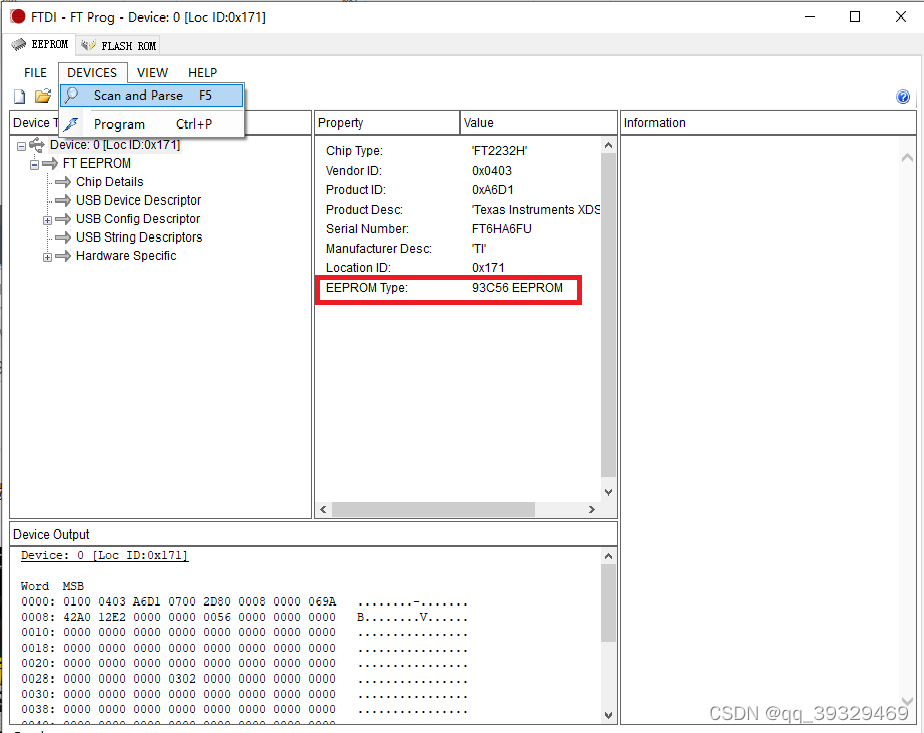Switch to the FLASH ROM tab
The width and height of the screenshot is (924, 733).
[x=118, y=45]
